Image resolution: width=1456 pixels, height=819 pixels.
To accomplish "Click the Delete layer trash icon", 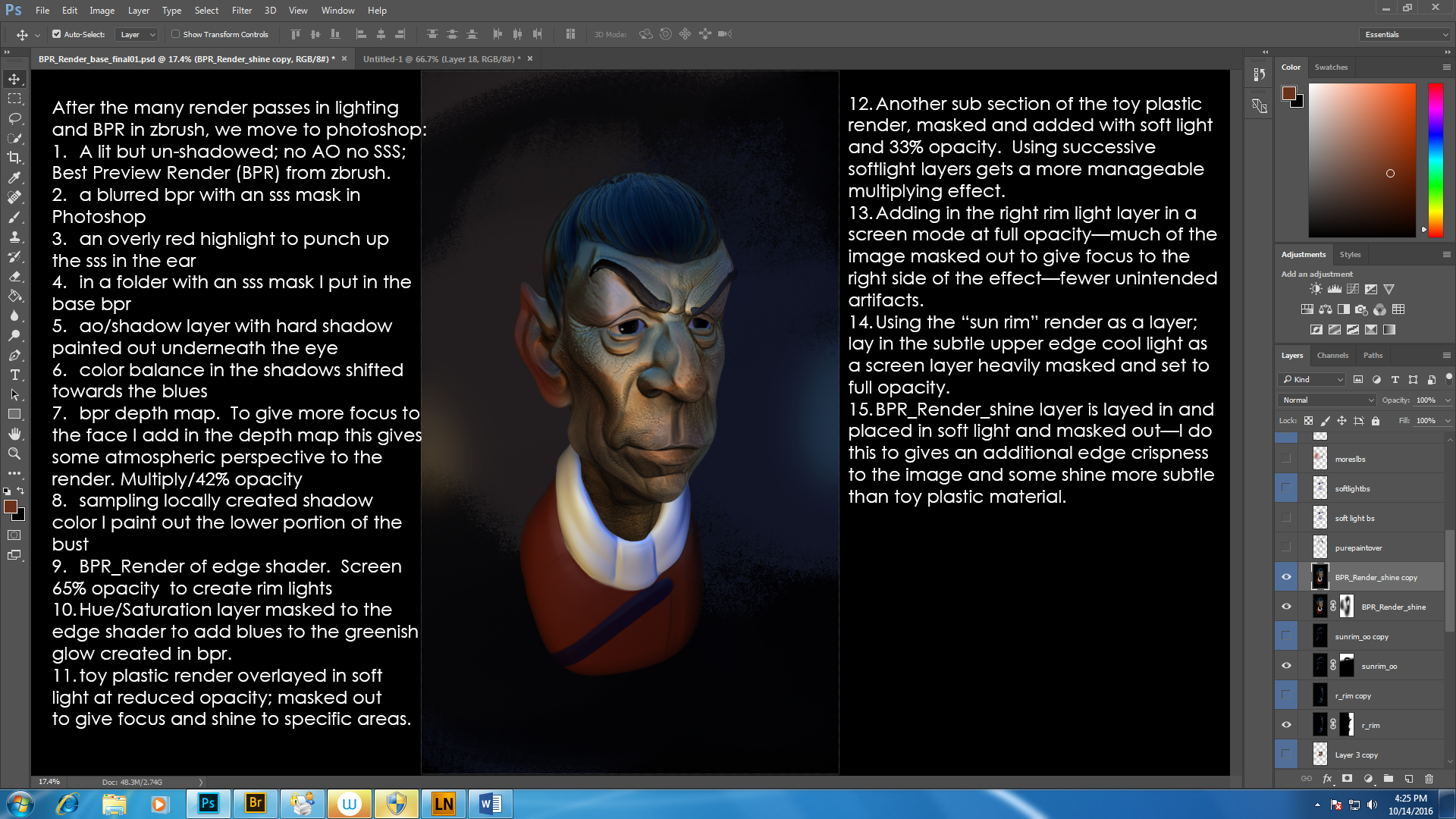I will (1429, 779).
